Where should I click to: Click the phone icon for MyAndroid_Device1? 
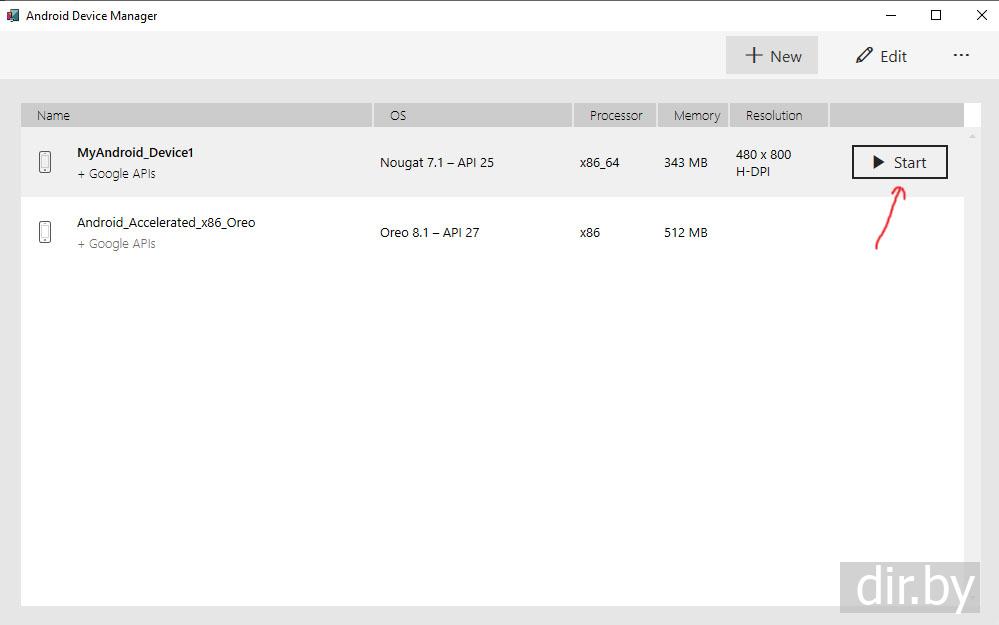pos(45,162)
